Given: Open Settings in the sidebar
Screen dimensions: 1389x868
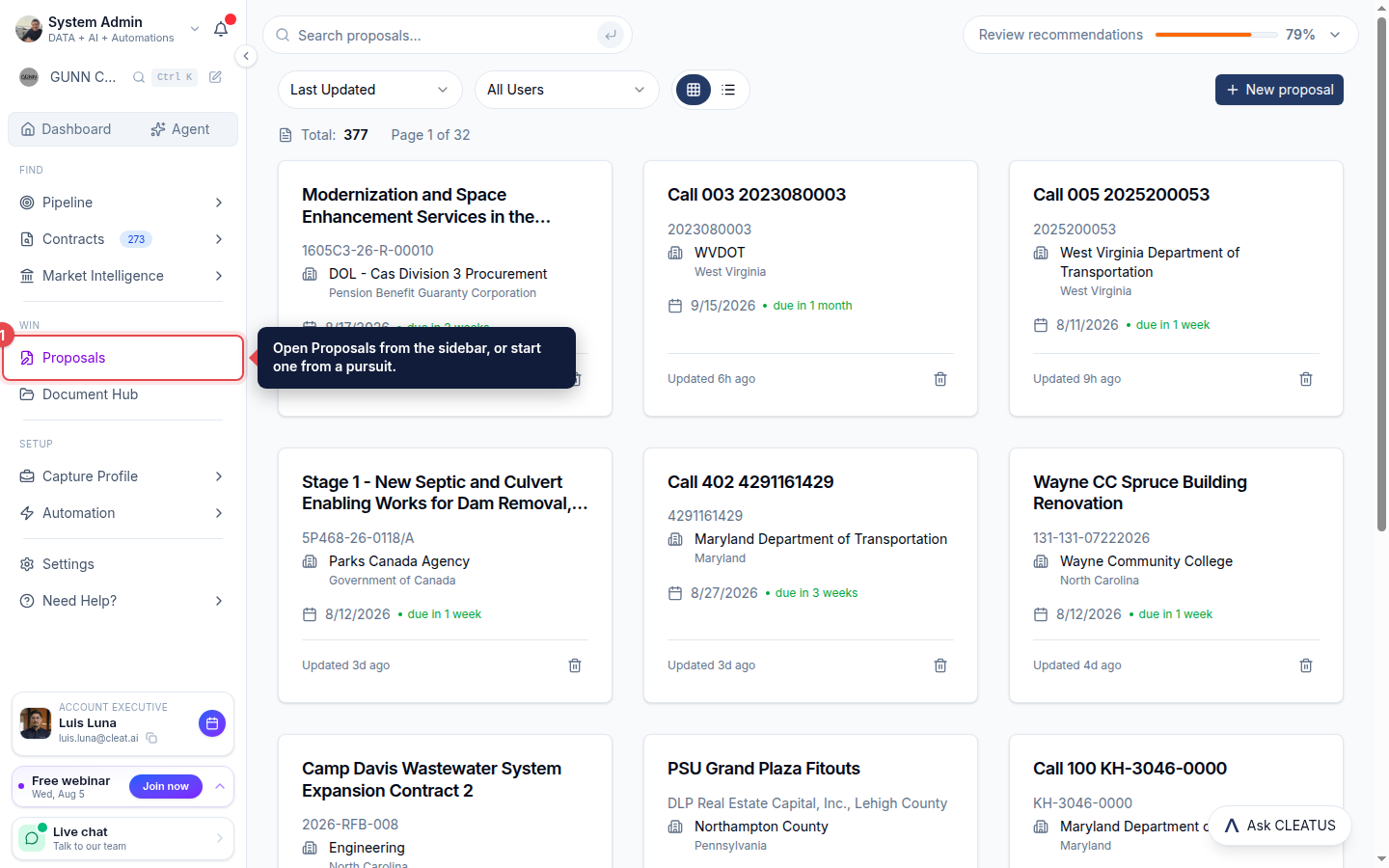Looking at the screenshot, I should 123,564.
